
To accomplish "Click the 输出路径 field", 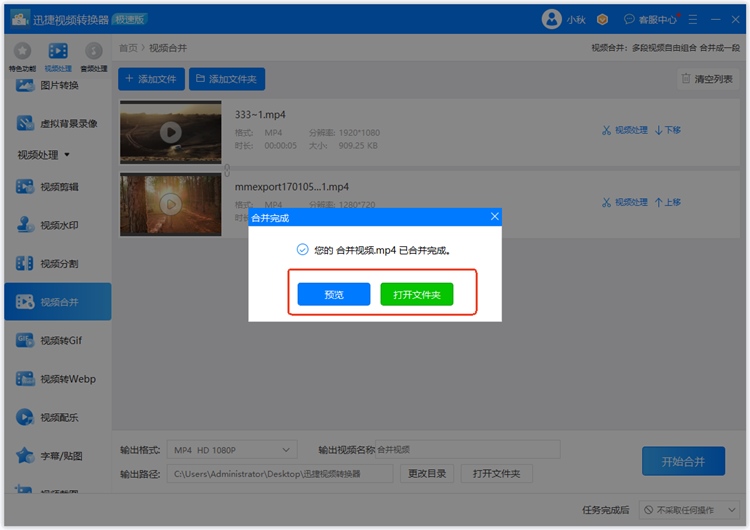I will coord(280,474).
